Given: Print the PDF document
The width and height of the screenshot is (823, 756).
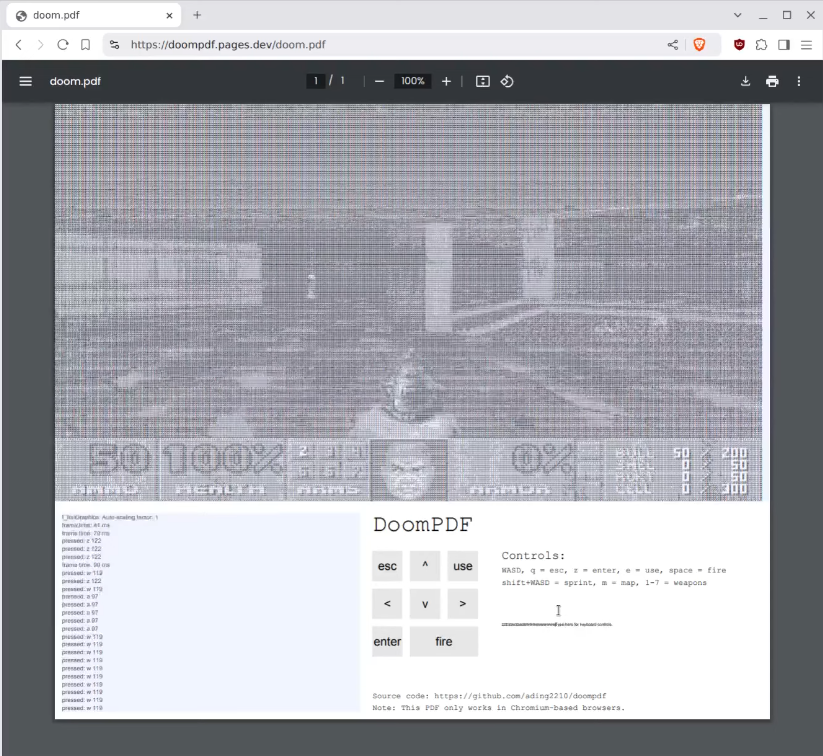Looking at the screenshot, I should click(x=772, y=81).
